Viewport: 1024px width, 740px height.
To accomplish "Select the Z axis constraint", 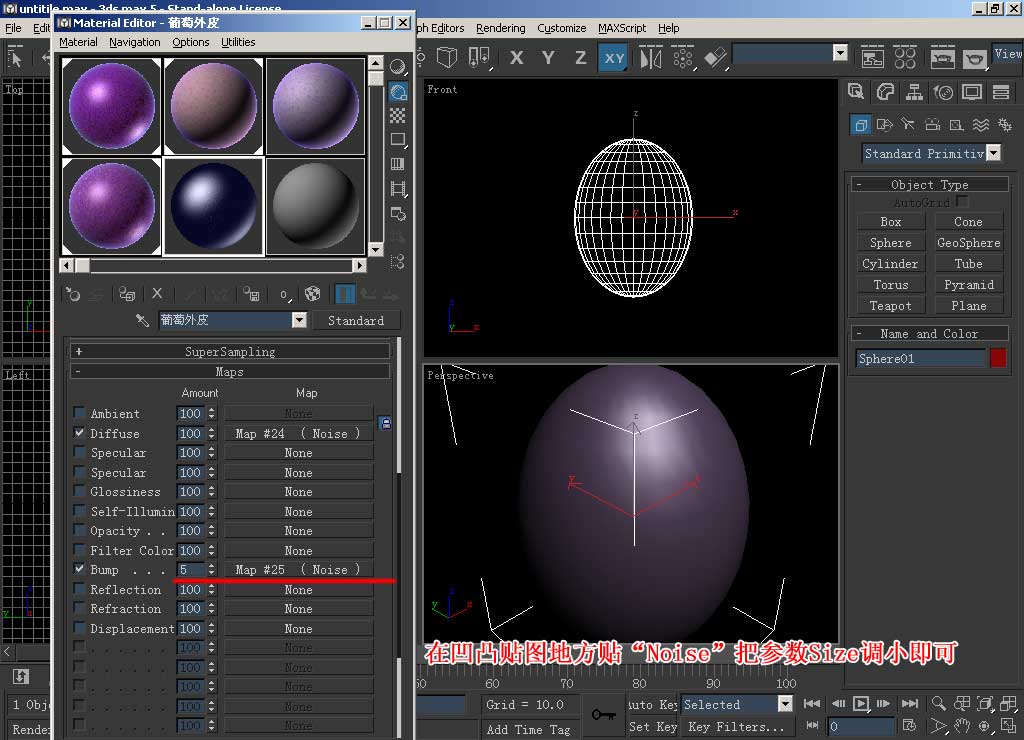I will click(581, 57).
